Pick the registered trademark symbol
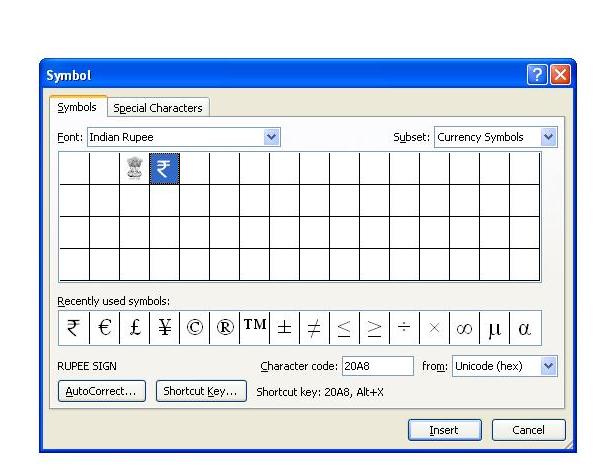 click(x=224, y=328)
